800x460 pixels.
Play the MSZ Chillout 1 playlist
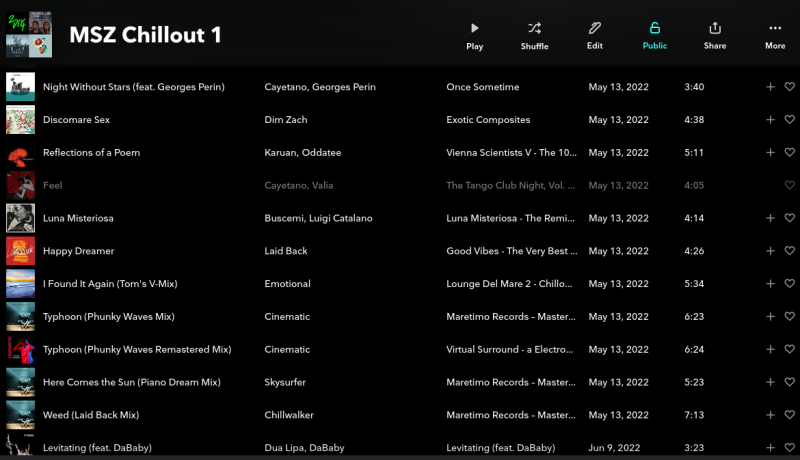[474, 36]
